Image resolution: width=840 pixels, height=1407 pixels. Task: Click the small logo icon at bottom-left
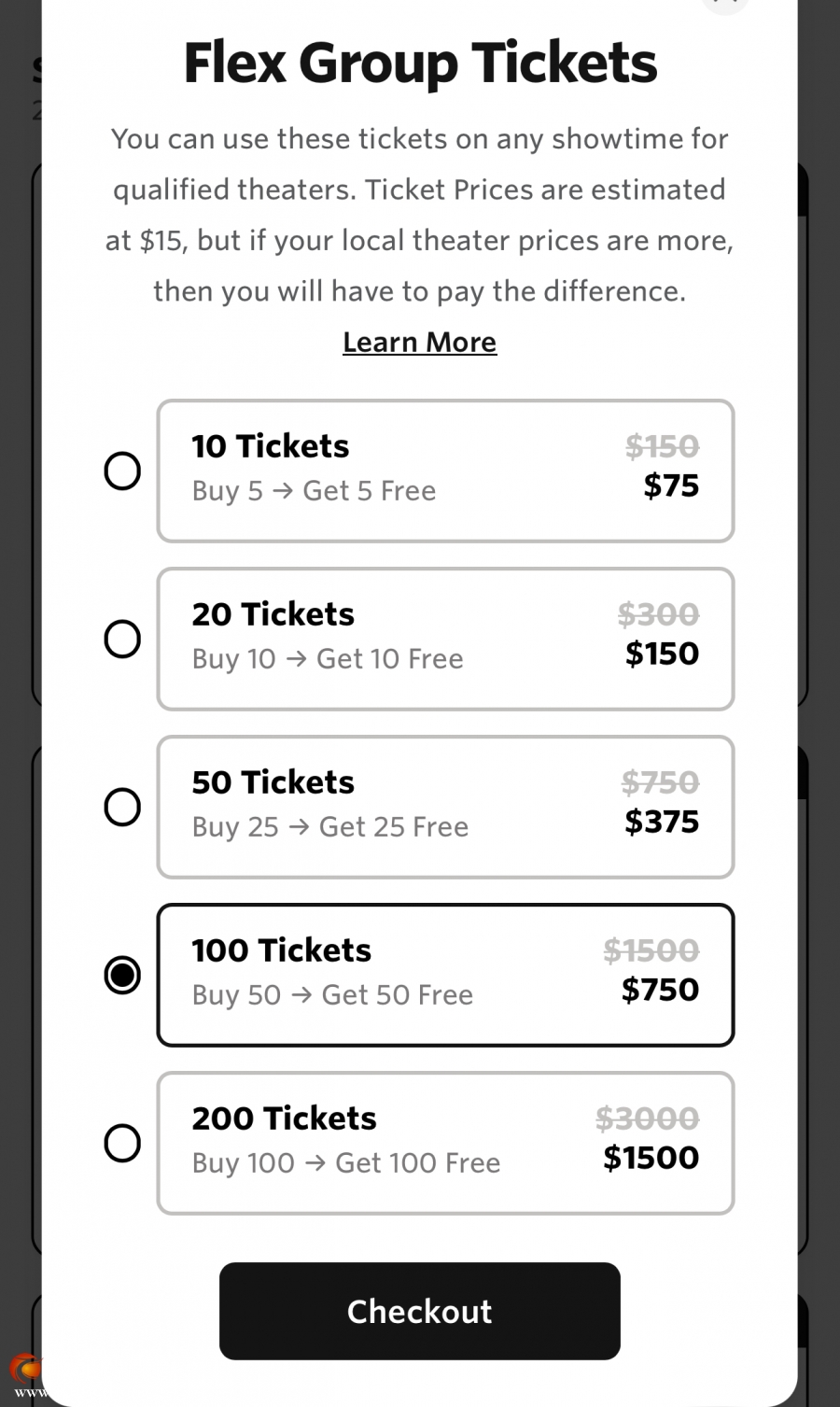click(26, 1370)
